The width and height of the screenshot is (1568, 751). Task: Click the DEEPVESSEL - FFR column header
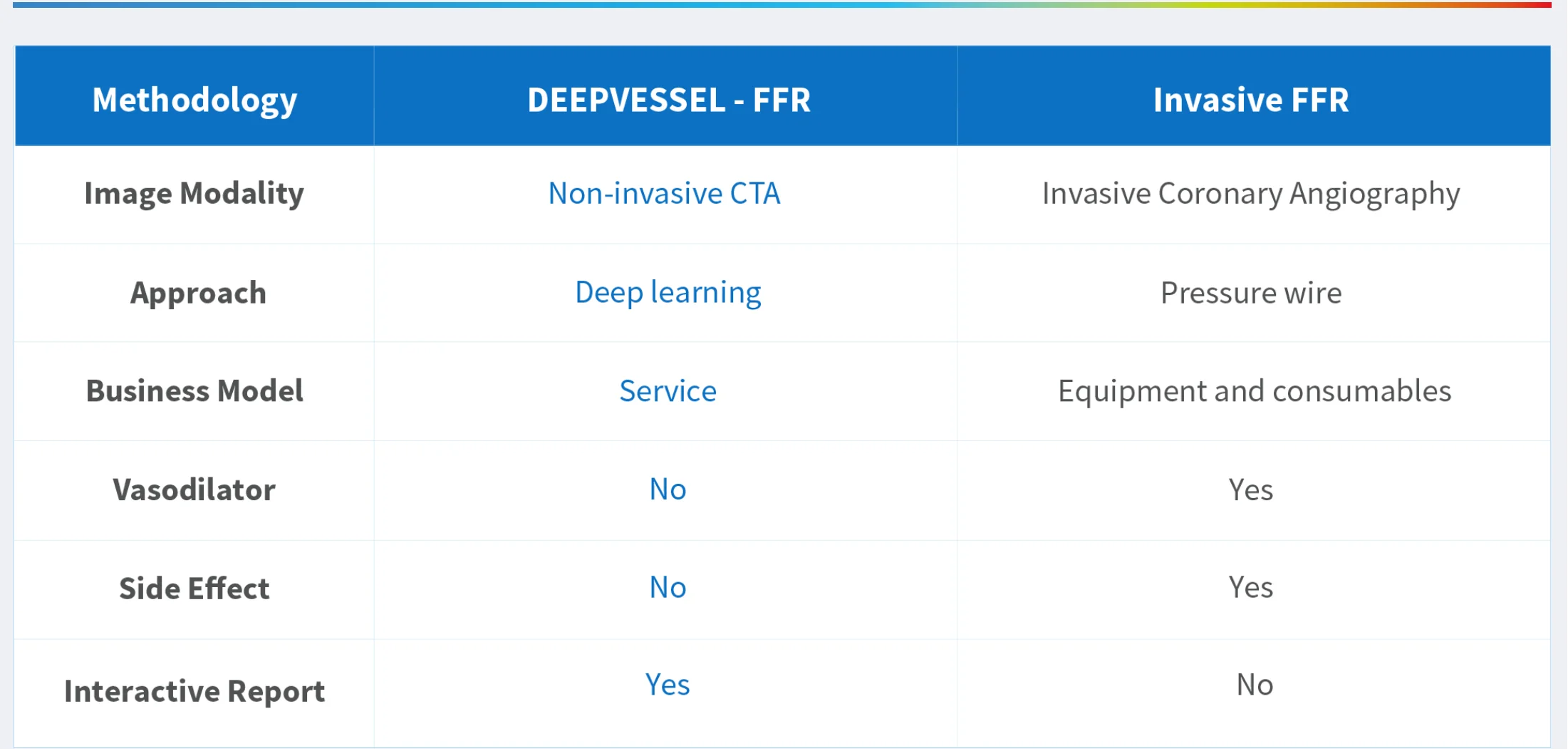(668, 100)
